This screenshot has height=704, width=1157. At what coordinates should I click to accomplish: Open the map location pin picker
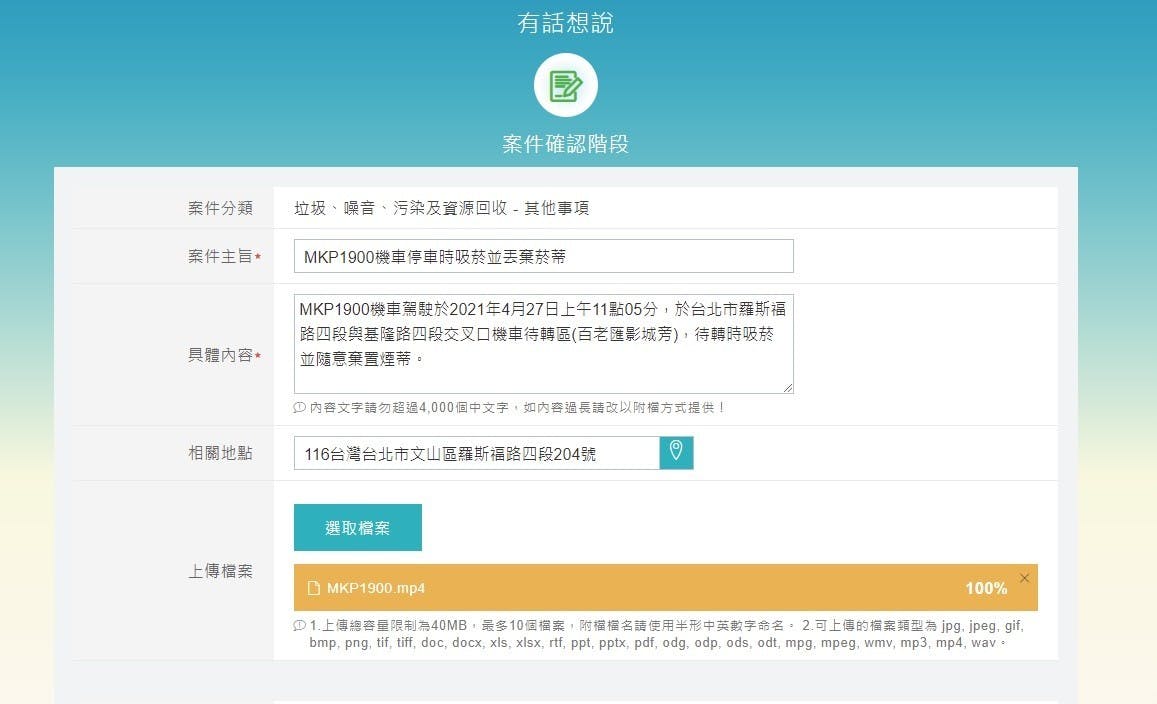[x=676, y=452]
